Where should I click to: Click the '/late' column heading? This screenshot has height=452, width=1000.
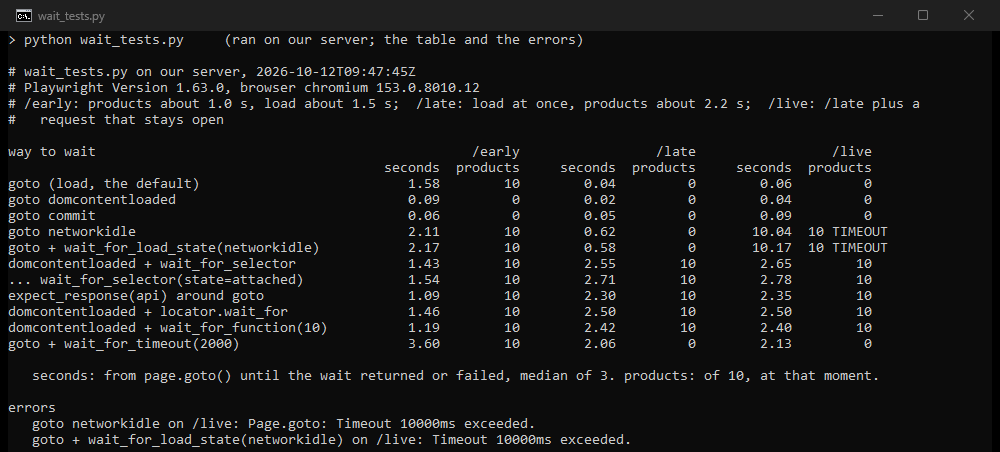click(675, 152)
